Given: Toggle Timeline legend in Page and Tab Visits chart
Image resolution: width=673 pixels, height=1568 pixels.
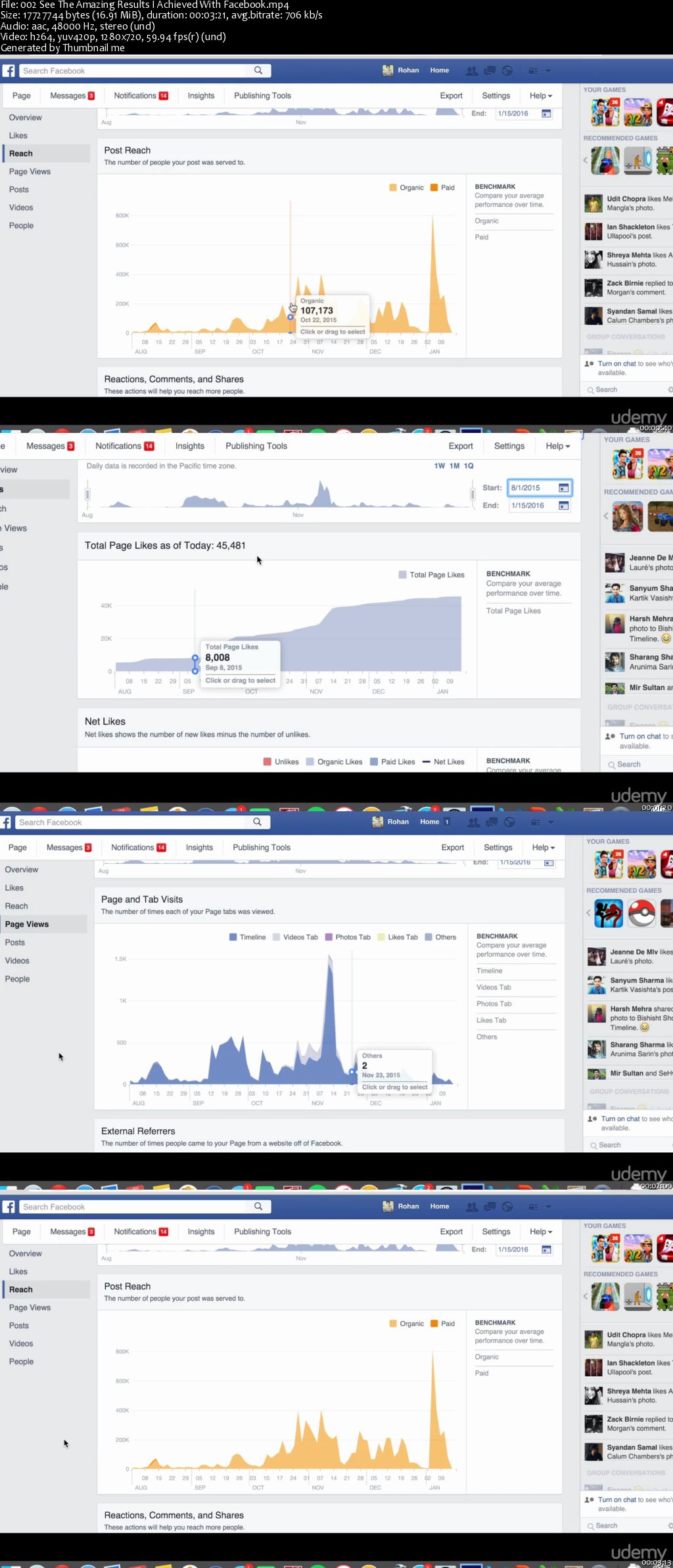Looking at the screenshot, I should click(248, 937).
